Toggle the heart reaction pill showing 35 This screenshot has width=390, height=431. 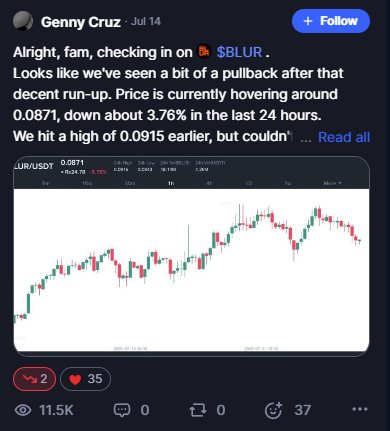(x=85, y=379)
